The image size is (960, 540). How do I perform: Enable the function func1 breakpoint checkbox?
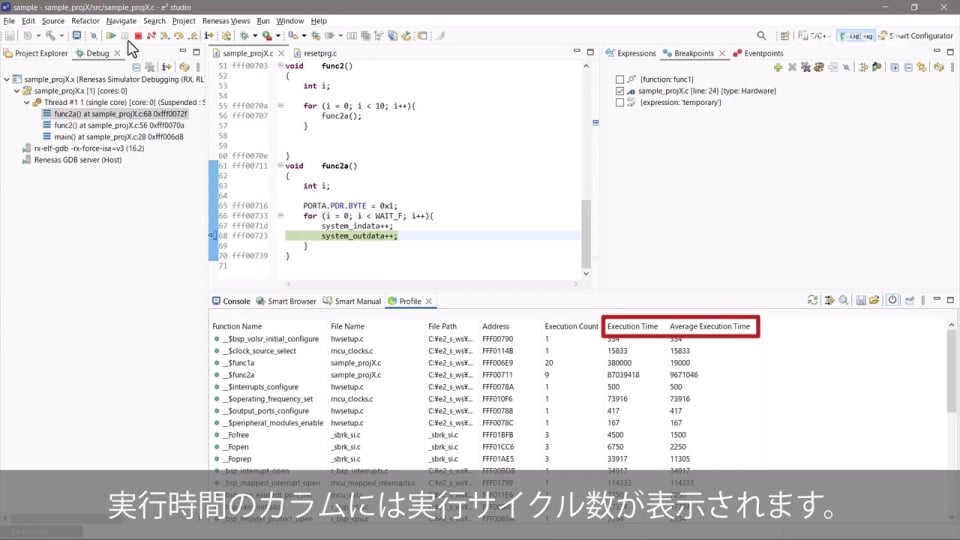(620, 79)
